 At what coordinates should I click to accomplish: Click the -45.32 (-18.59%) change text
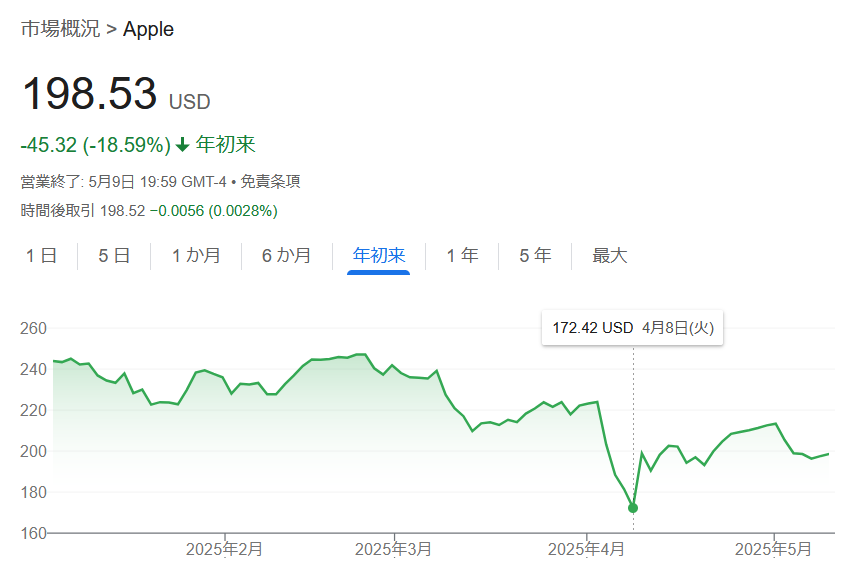(95, 145)
